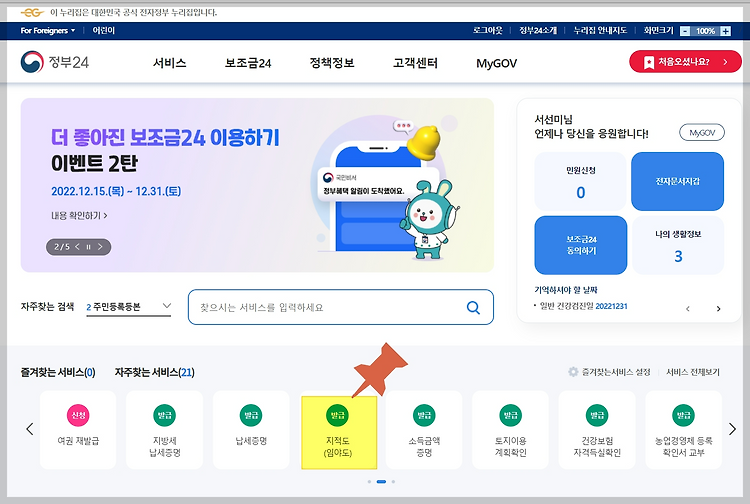Click the 로그아웃 link
The image size is (750, 504).
(x=487, y=31)
